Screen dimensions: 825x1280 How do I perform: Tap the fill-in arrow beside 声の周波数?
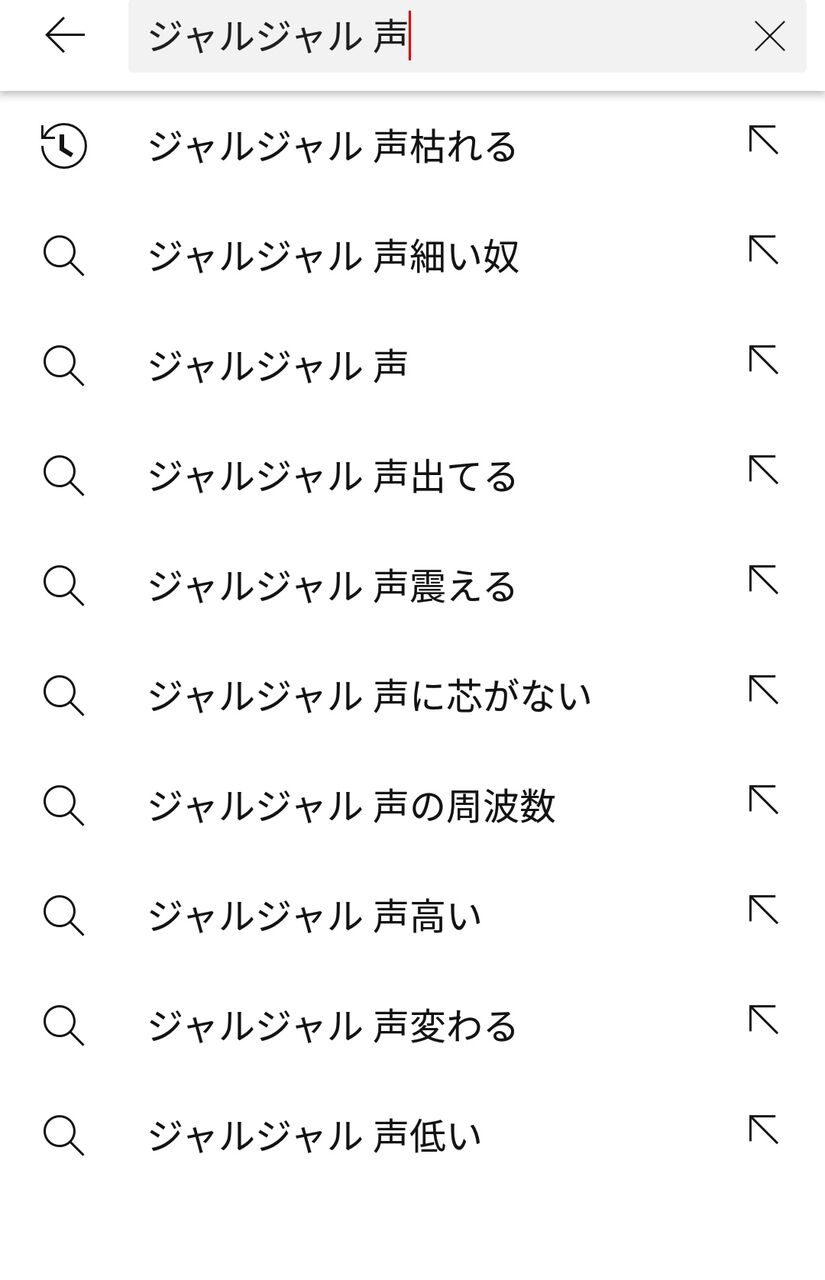763,801
